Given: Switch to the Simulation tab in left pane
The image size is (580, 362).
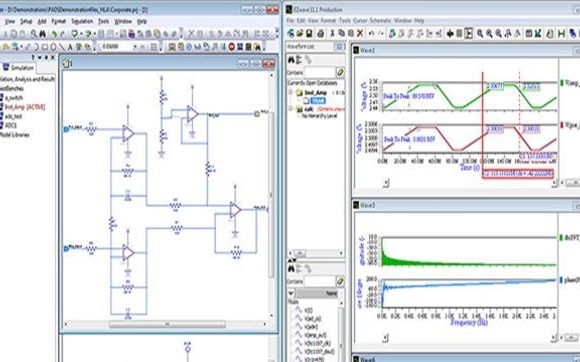Looking at the screenshot, I should (18, 68).
